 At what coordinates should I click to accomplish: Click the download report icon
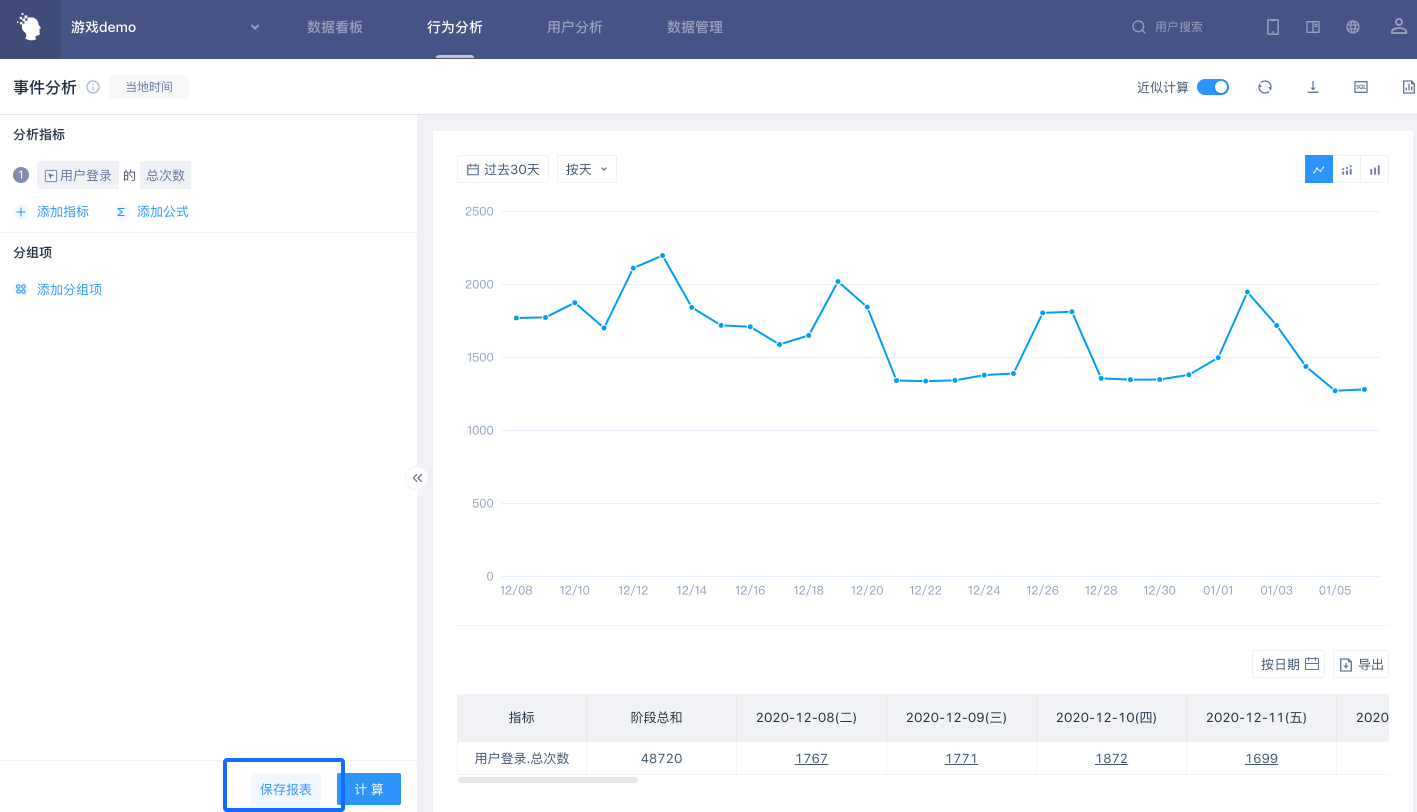click(1313, 87)
